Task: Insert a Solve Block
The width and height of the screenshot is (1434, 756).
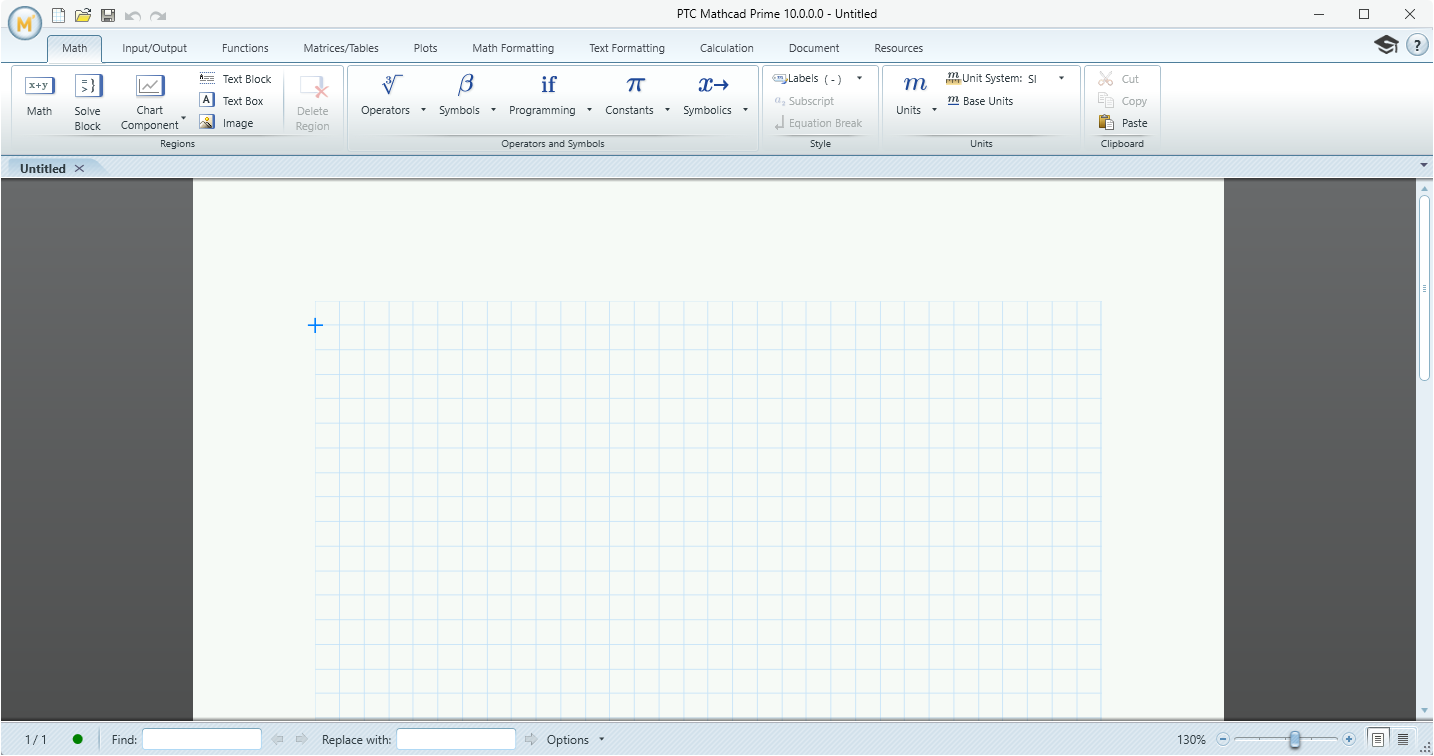Action: point(87,97)
